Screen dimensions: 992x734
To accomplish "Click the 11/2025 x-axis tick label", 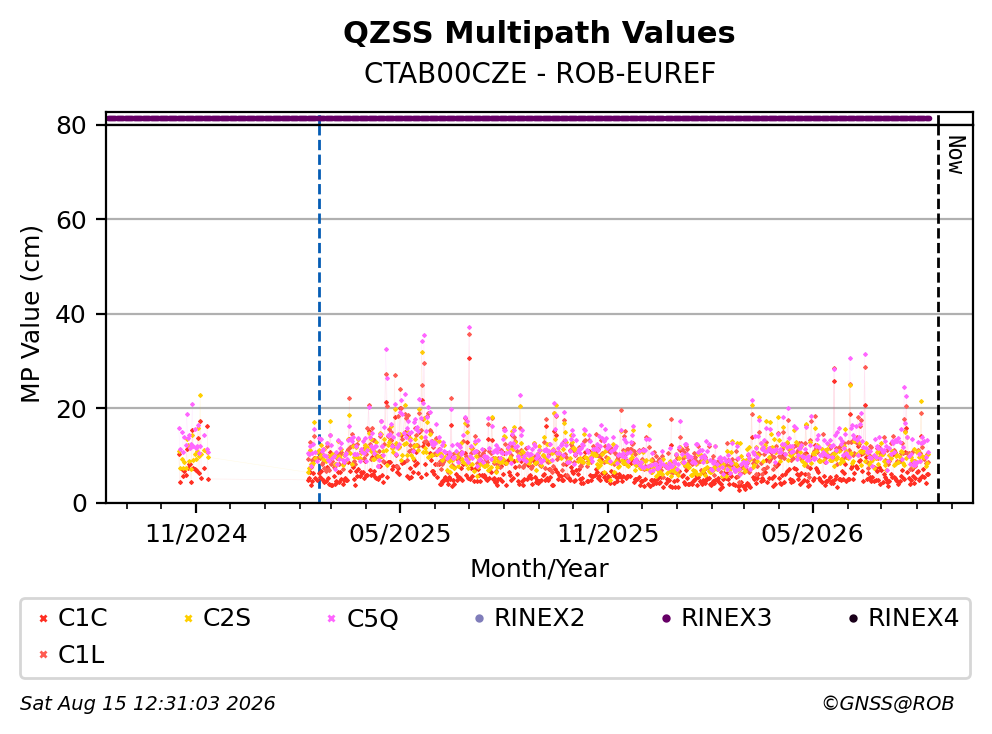I will tap(608, 534).
